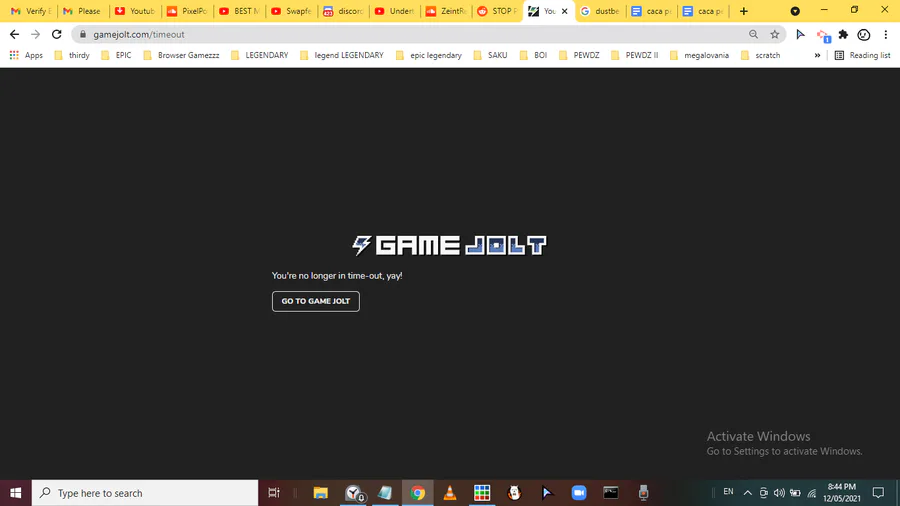
Task: Click the 8:44 PM clock and date
Action: [x=842, y=493]
